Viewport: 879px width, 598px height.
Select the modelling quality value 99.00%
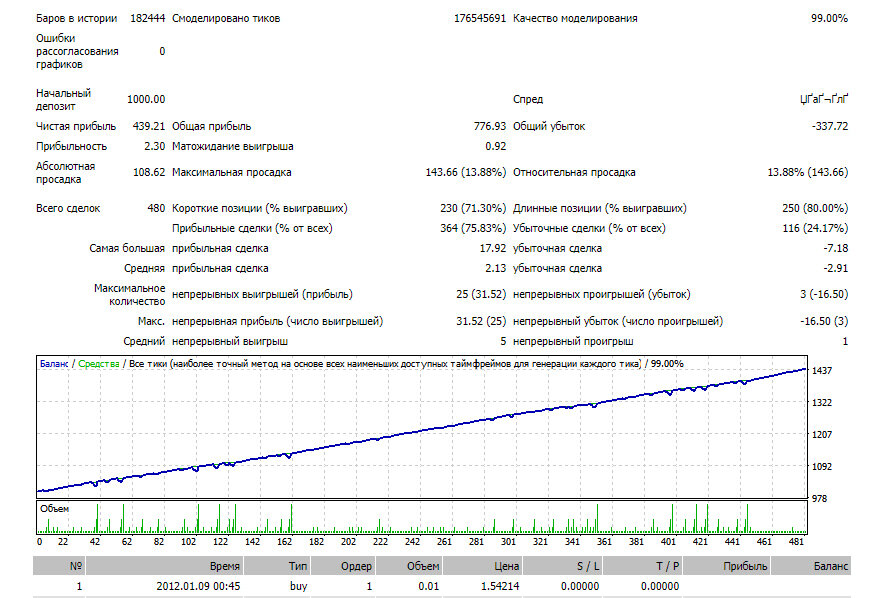click(x=829, y=18)
